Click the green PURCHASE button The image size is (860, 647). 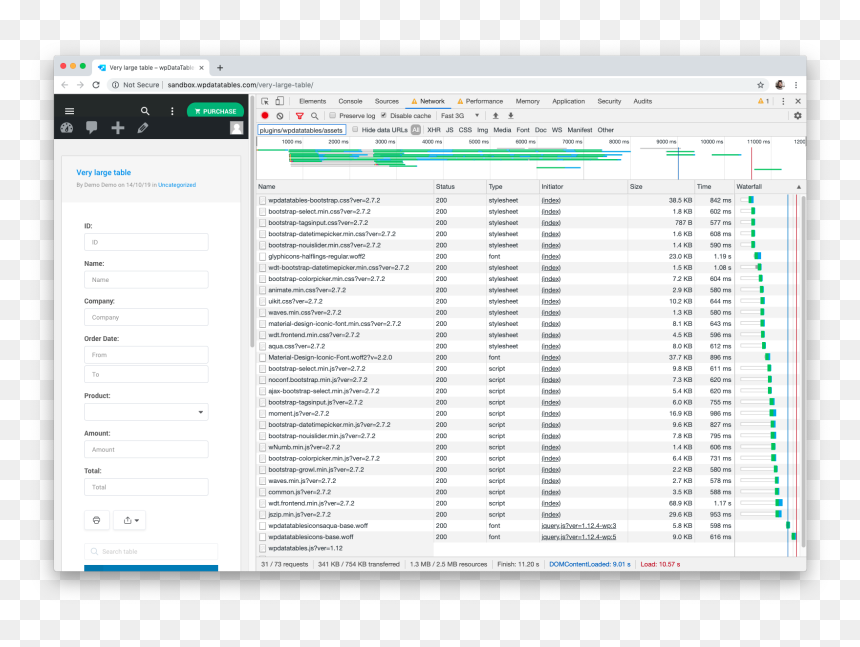click(216, 111)
